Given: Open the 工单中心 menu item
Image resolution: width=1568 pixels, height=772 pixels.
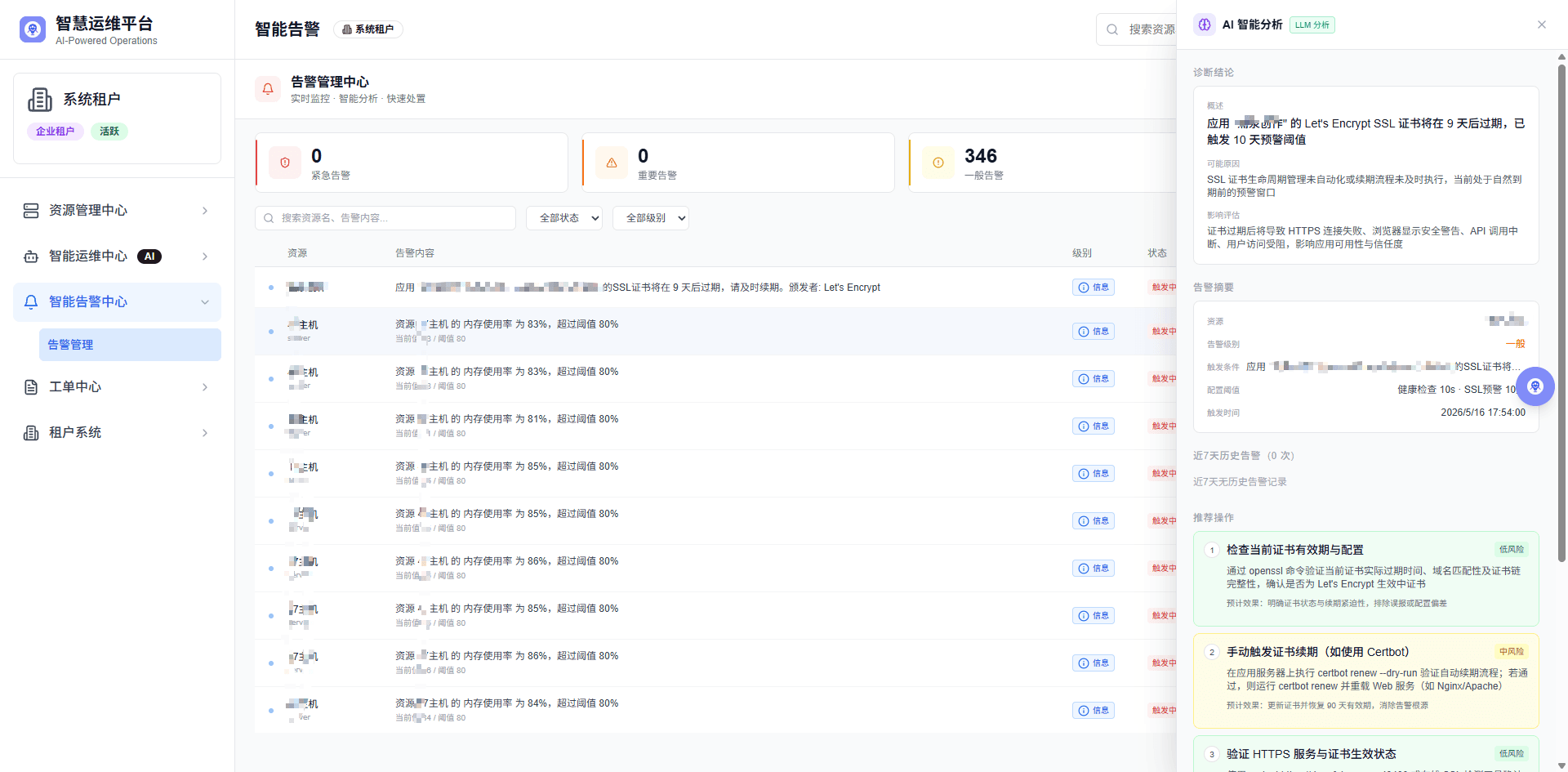Looking at the screenshot, I should point(117,387).
